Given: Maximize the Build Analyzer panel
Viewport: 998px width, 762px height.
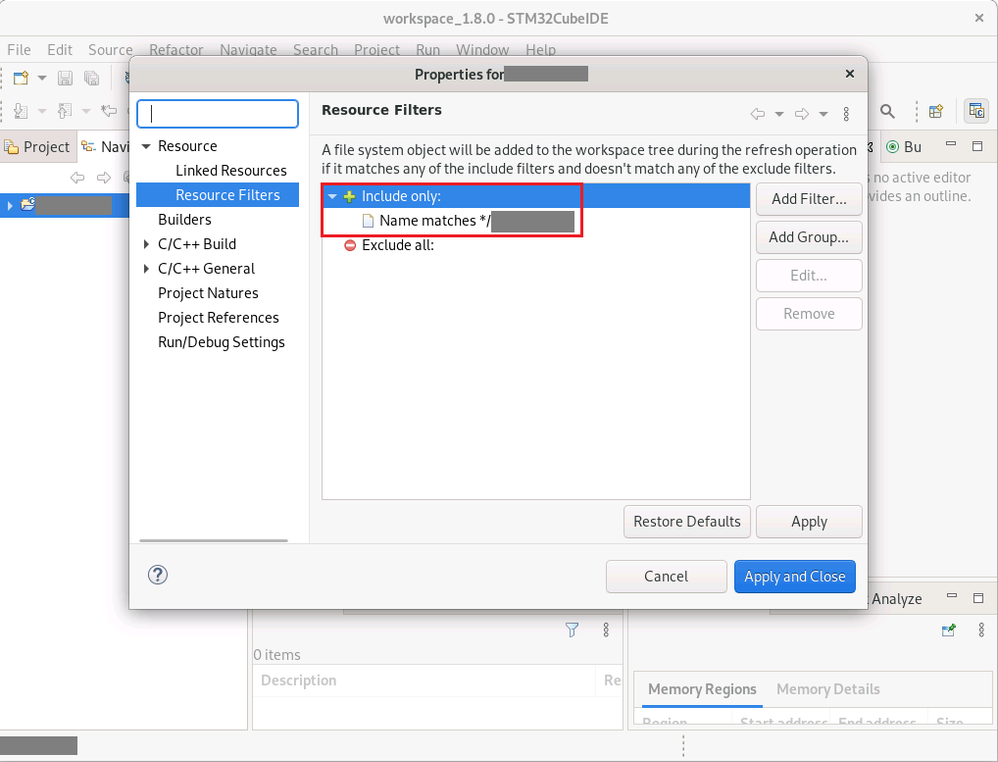Looking at the screenshot, I should pos(978,598).
